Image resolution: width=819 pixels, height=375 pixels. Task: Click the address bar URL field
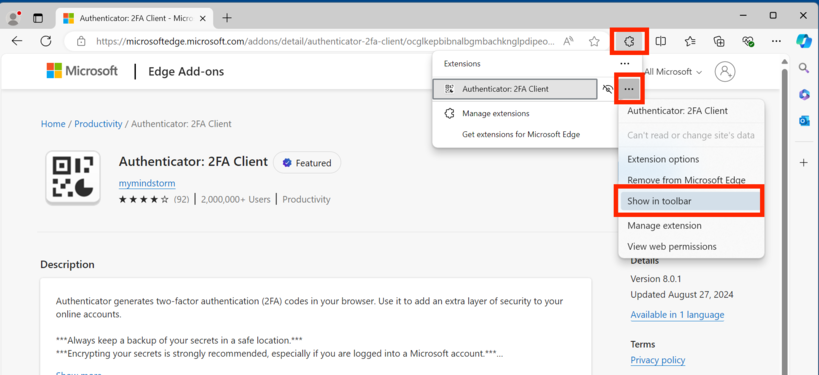click(x=324, y=41)
